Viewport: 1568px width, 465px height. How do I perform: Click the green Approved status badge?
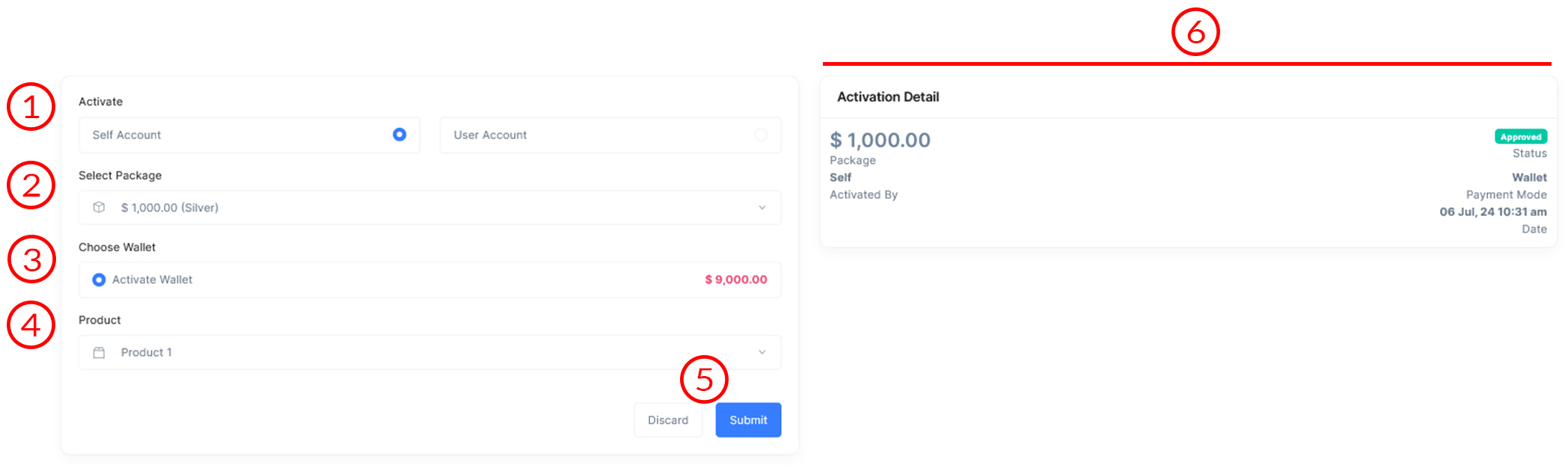(1520, 137)
